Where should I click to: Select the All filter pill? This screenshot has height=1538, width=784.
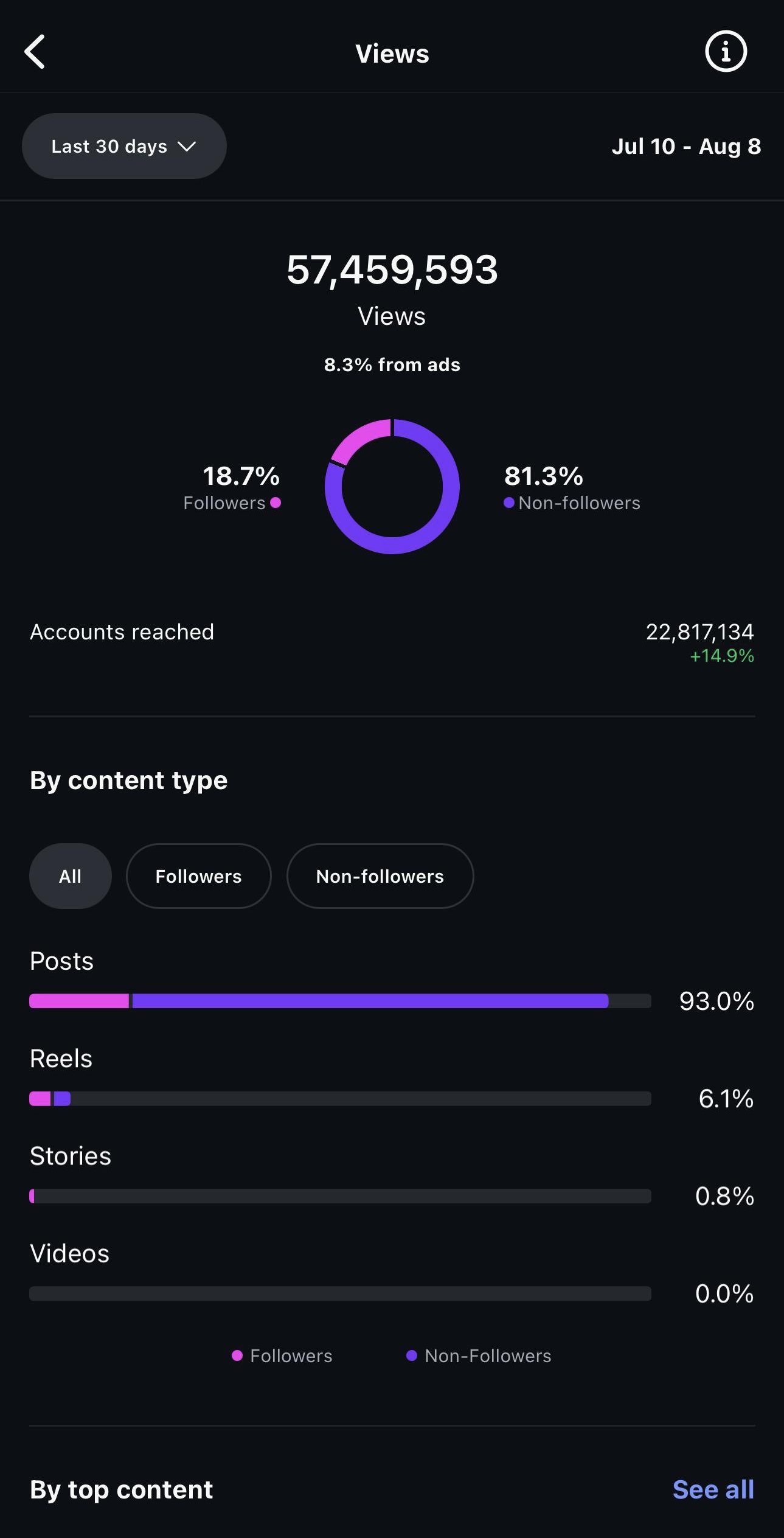tap(71, 876)
